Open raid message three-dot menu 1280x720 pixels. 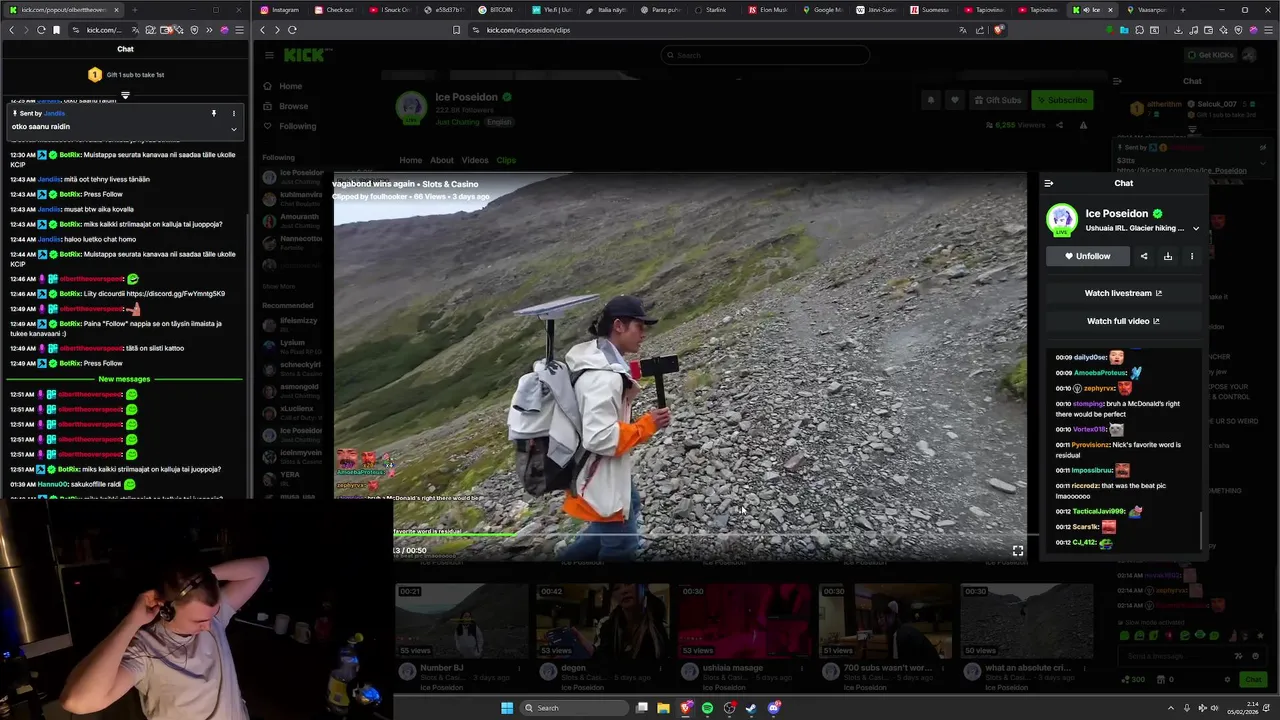[x=233, y=113]
